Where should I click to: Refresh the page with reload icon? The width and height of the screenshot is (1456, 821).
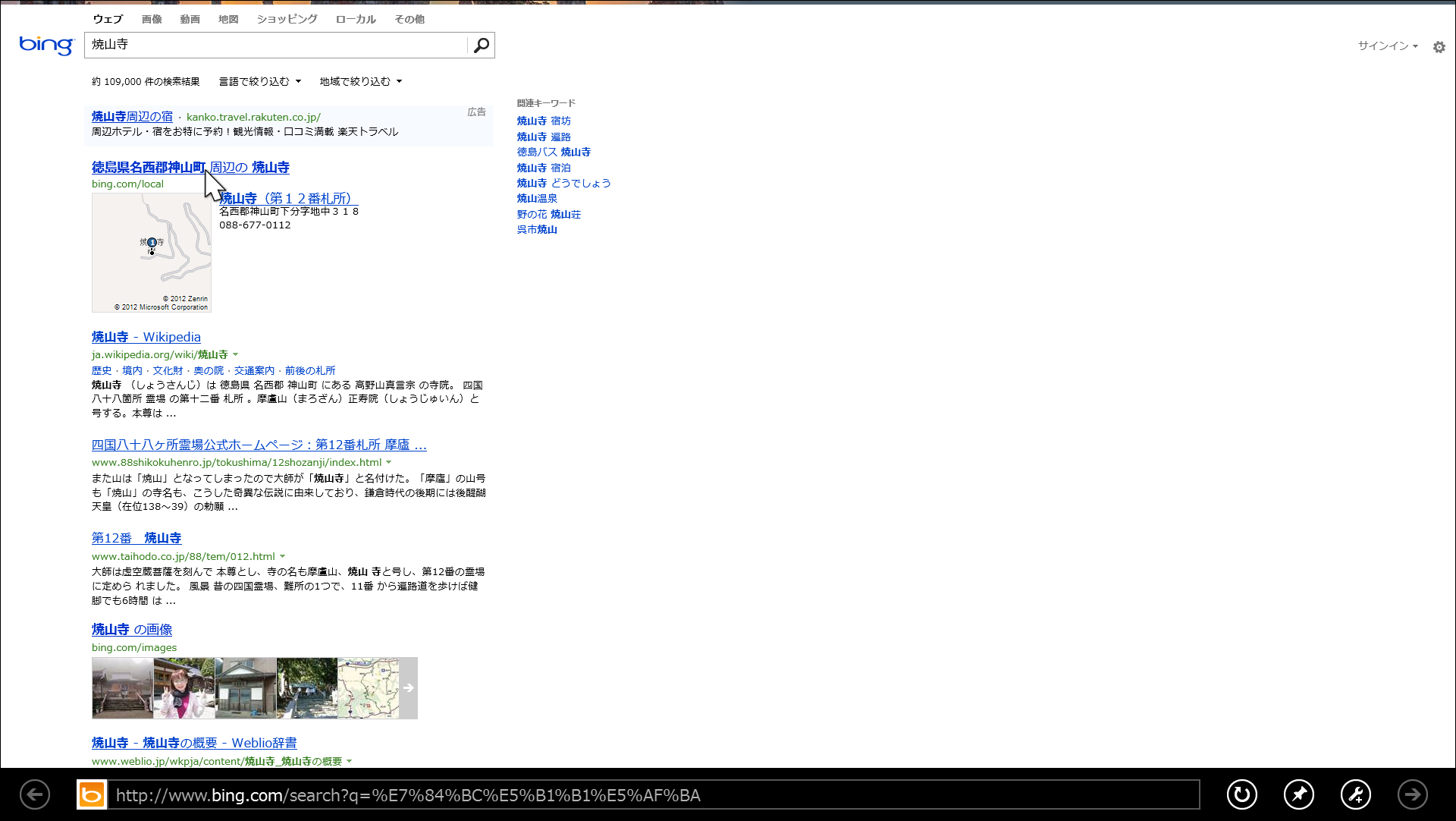tap(1241, 794)
